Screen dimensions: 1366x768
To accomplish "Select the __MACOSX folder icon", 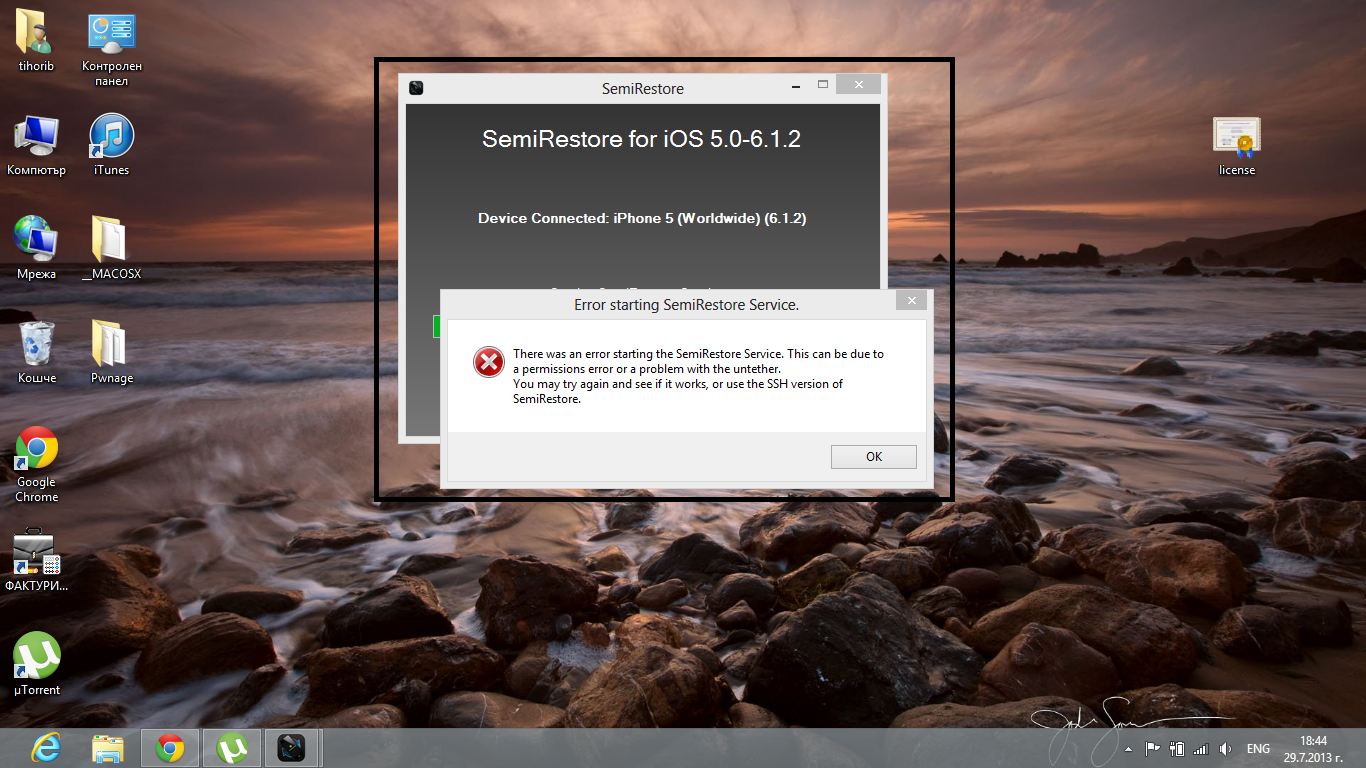I will [x=112, y=248].
